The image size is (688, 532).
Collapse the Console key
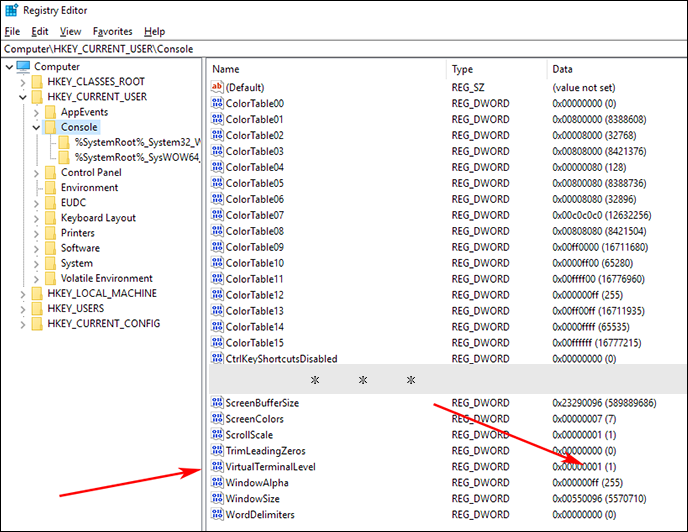36,127
